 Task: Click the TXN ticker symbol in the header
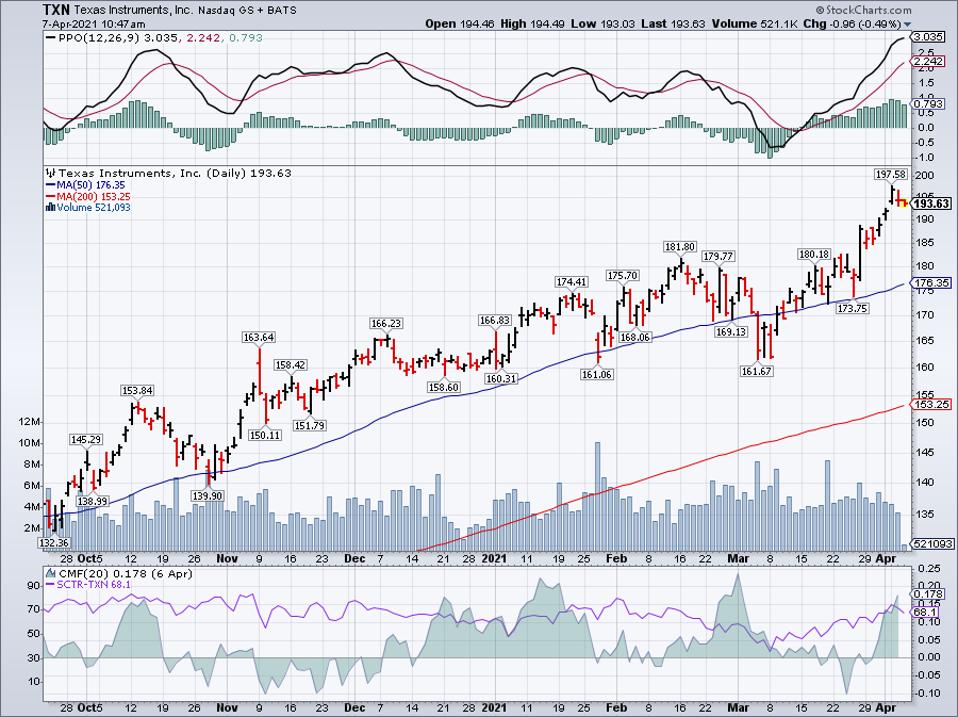pyautogui.click(x=57, y=10)
